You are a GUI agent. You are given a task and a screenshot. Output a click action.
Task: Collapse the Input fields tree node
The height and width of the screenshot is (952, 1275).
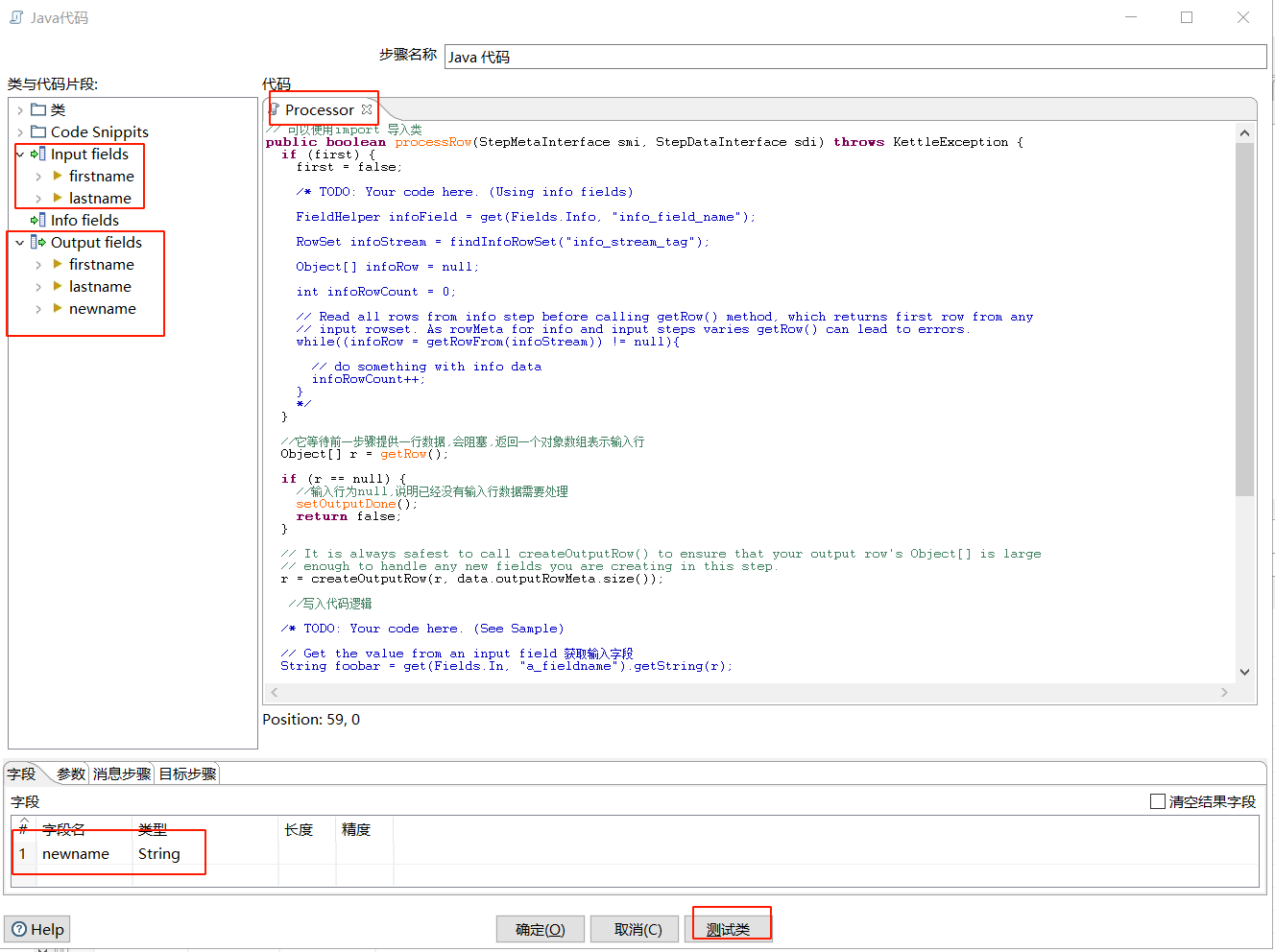click(x=20, y=155)
